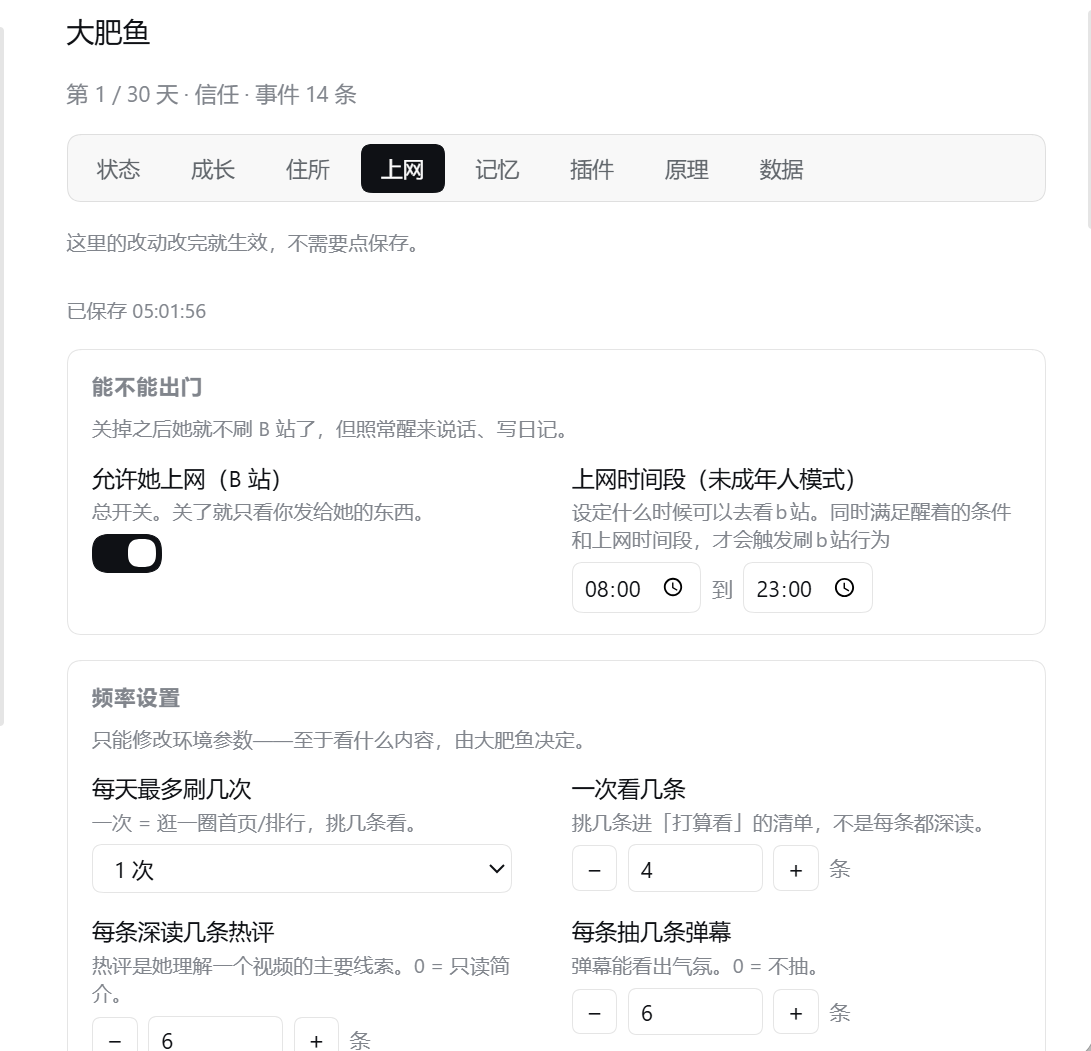Switch to the 原理 tab
Image resolution: width=1091 pixels, height=1051 pixels.
coord(686,169)
